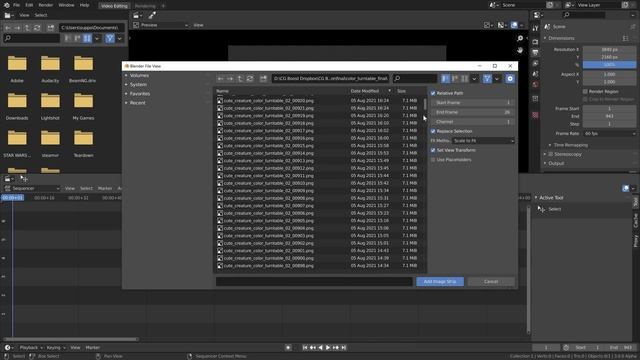Image resolution: width=640 pixels, height=360 pixels.
Task: Open the File menu in the top bar
Action: point(16,5)
